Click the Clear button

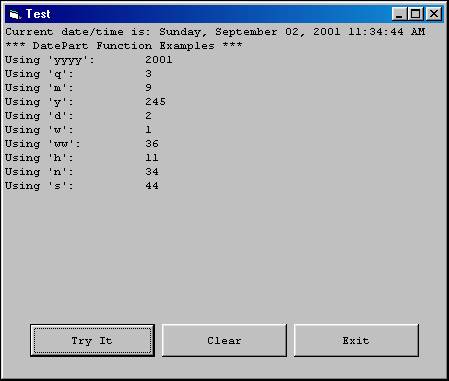tap(224, 340)
